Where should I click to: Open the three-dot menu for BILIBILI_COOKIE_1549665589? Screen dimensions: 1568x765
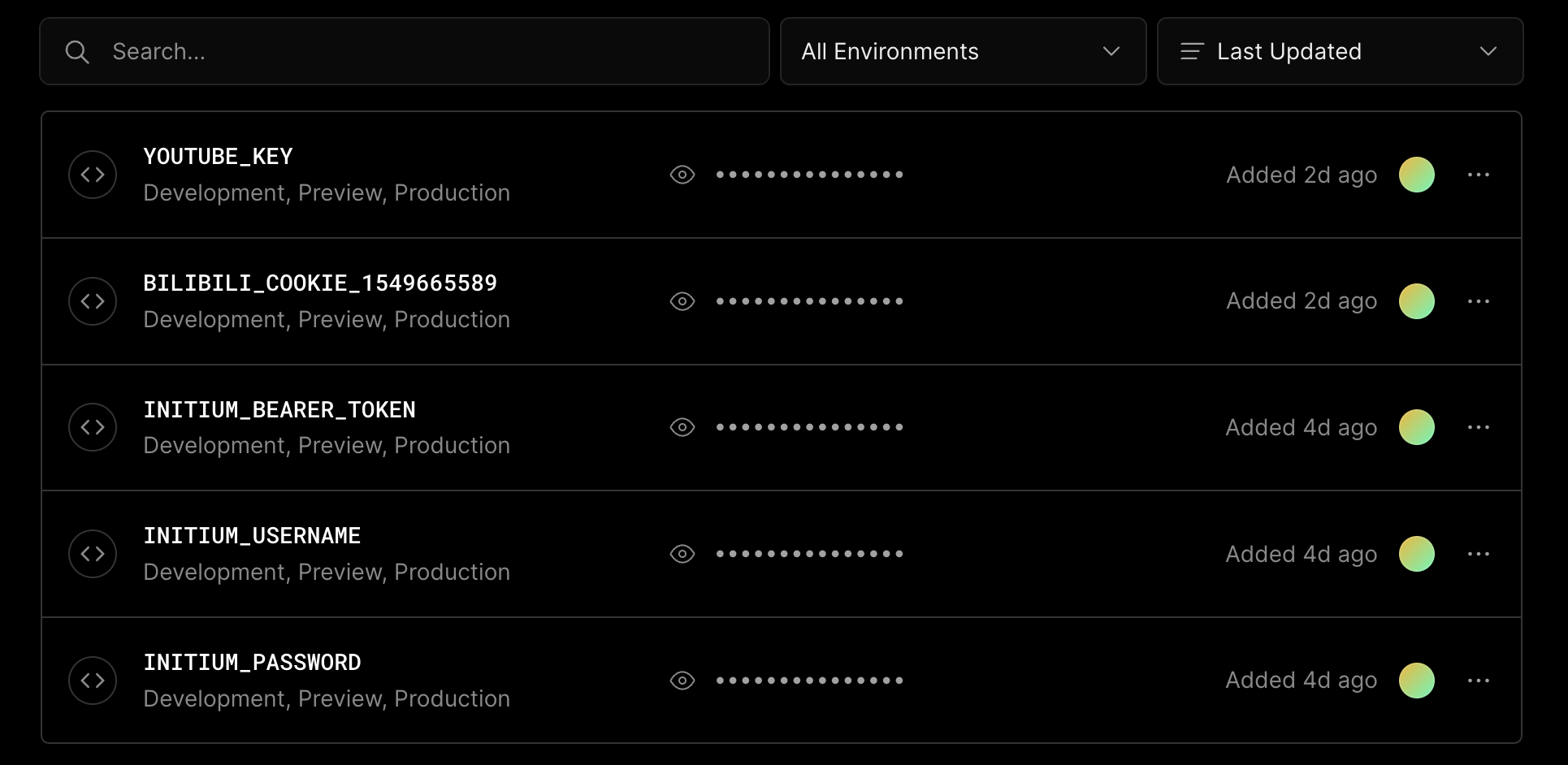pyautogui.click(x=1479, y=301)
